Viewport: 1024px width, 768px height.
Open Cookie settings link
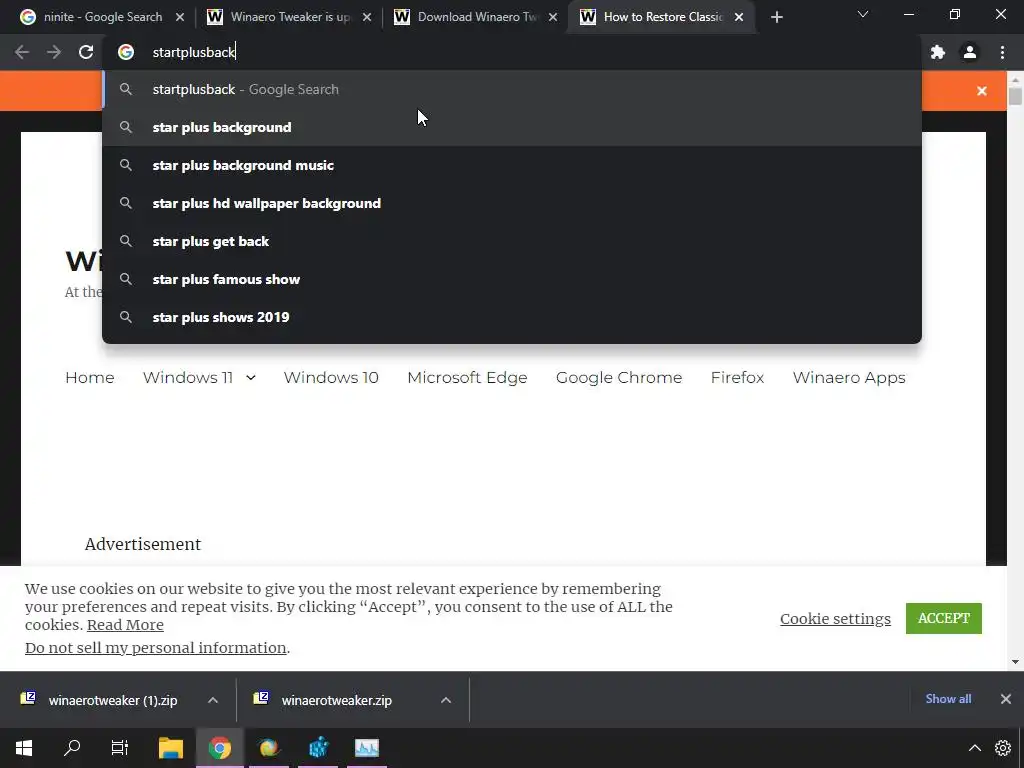tap(835, 618)
